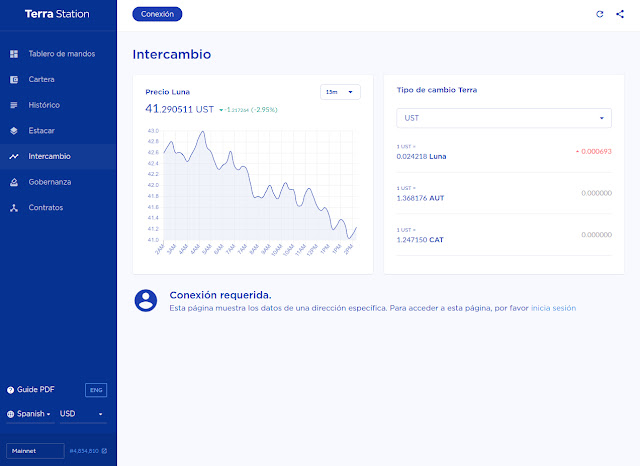Click the Gobernanza icon in sidebar
This screenshot has width=640, height=466.
pyautogui.click(x=14, y=182)
